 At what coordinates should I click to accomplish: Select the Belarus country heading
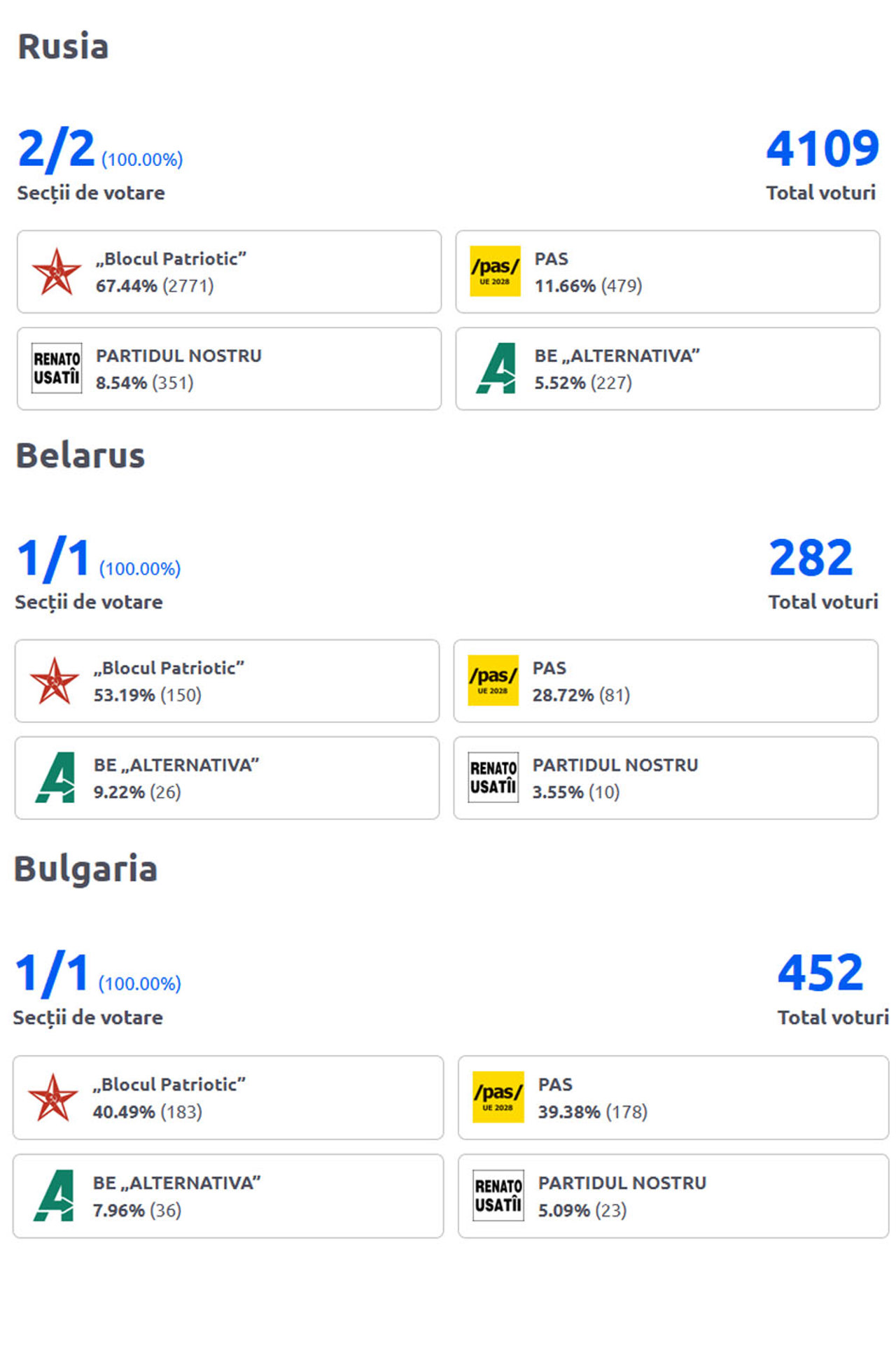click(x=80, y=456)
